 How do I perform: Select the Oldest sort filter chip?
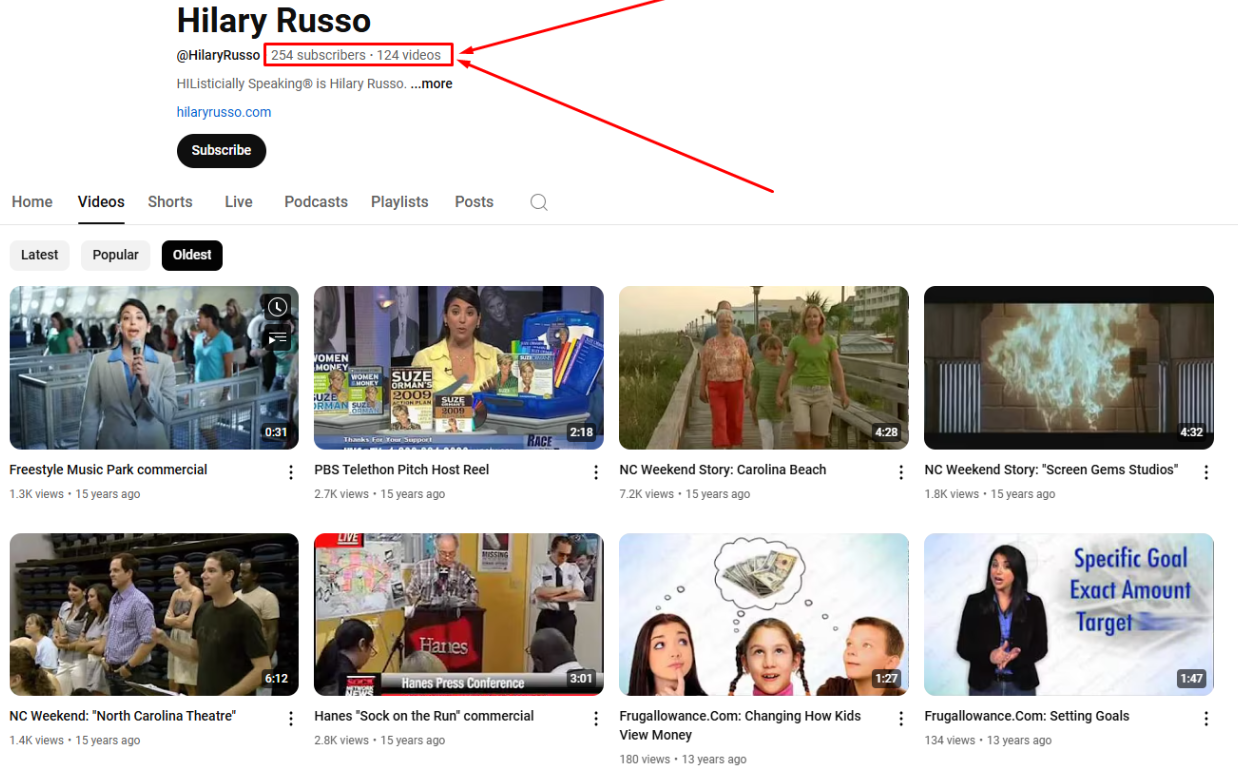[x=192, y=255]
